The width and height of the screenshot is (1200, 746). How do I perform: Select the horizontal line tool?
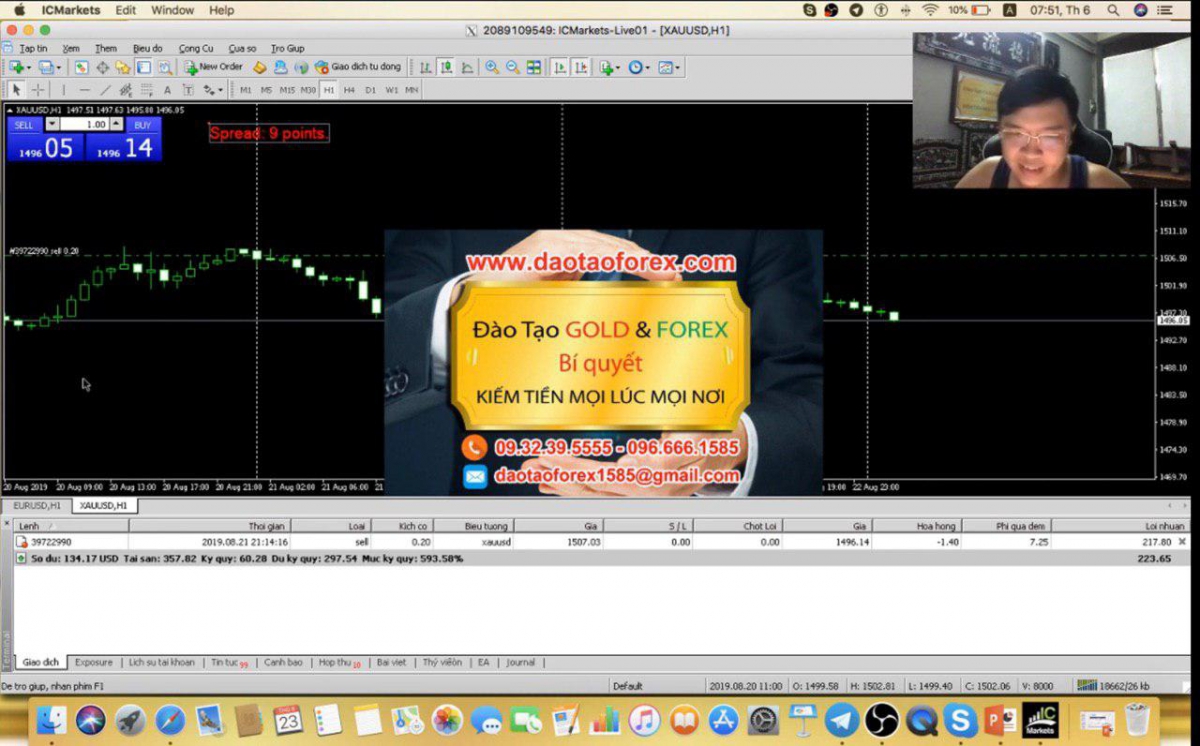tap(84, 90)
